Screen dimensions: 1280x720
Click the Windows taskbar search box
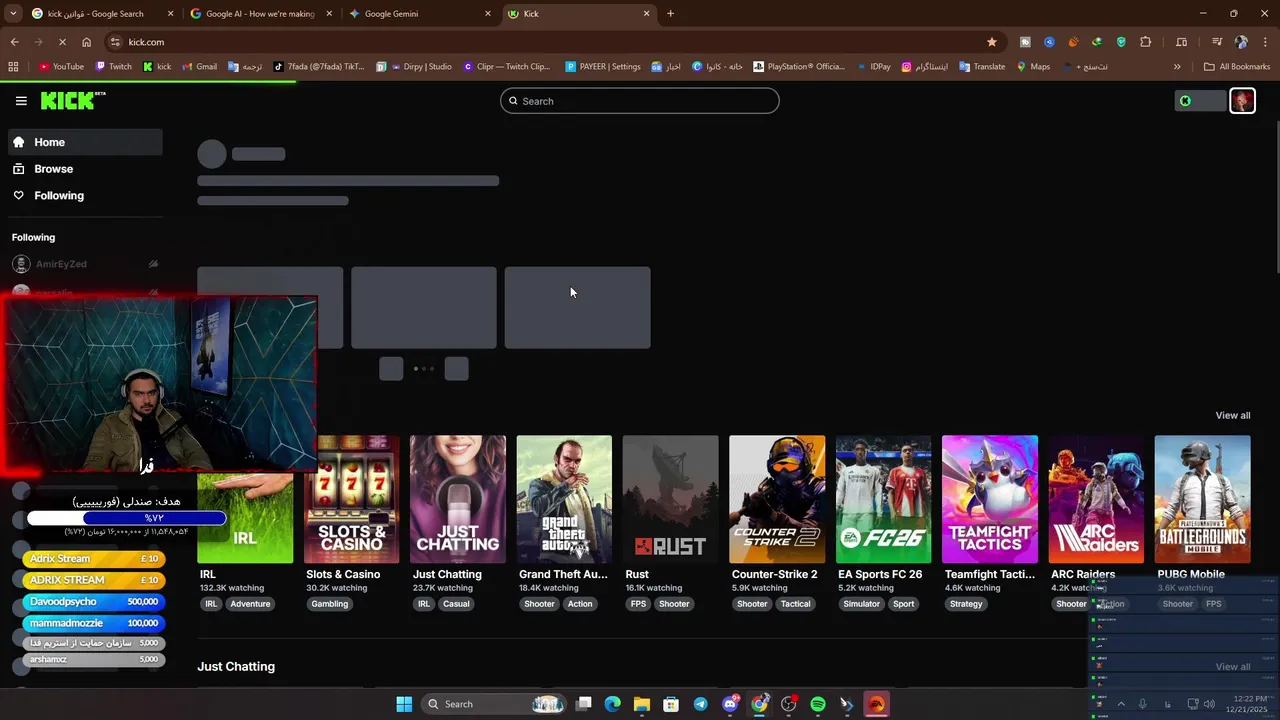coord(495,704)
